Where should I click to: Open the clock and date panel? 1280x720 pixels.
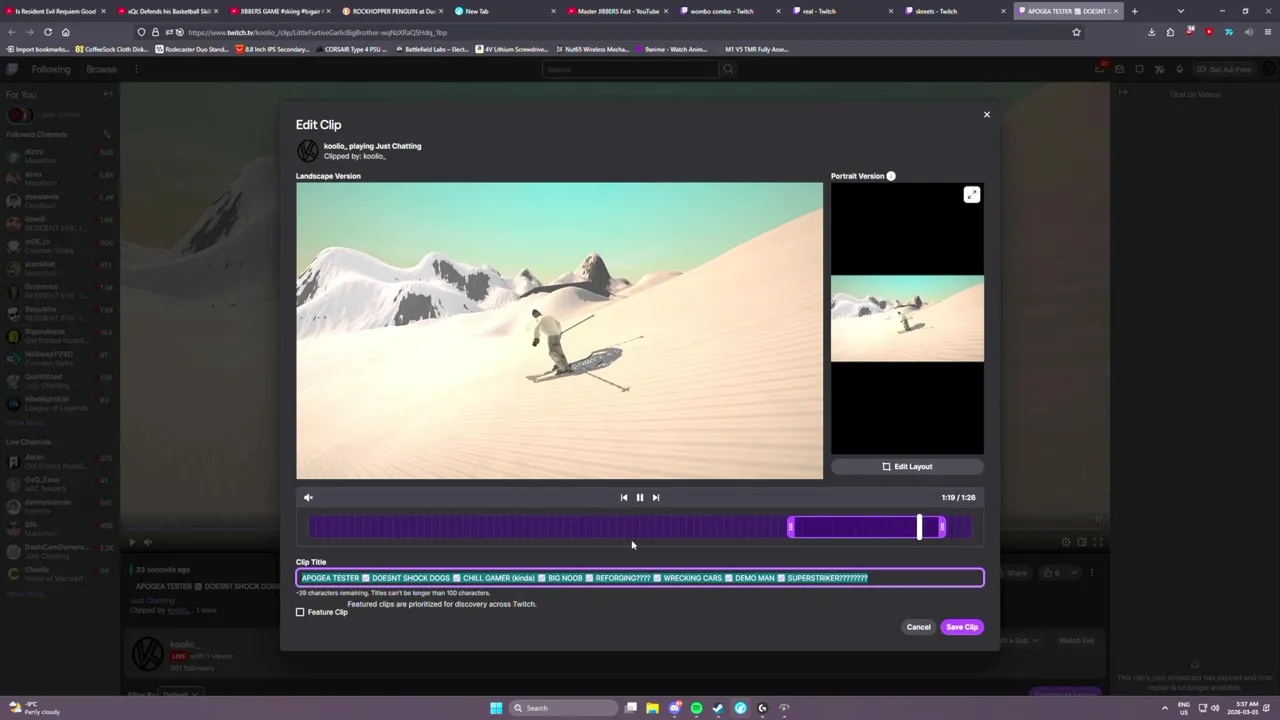(x=1245, y=708)
